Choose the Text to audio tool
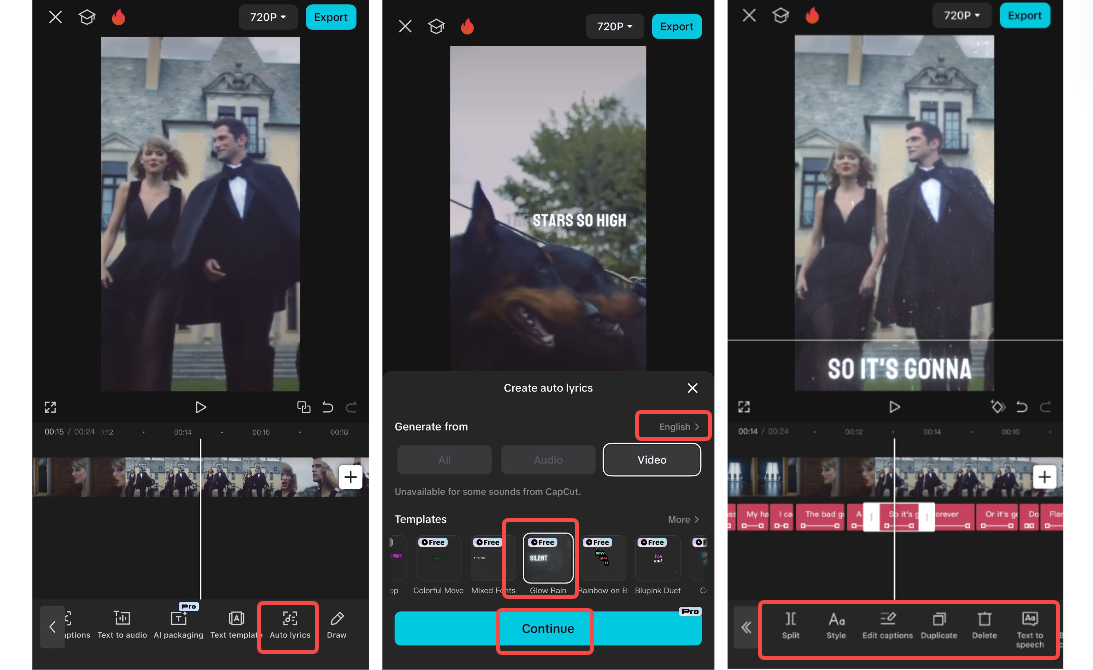1093x670 pixels. (x=122, y=625)
